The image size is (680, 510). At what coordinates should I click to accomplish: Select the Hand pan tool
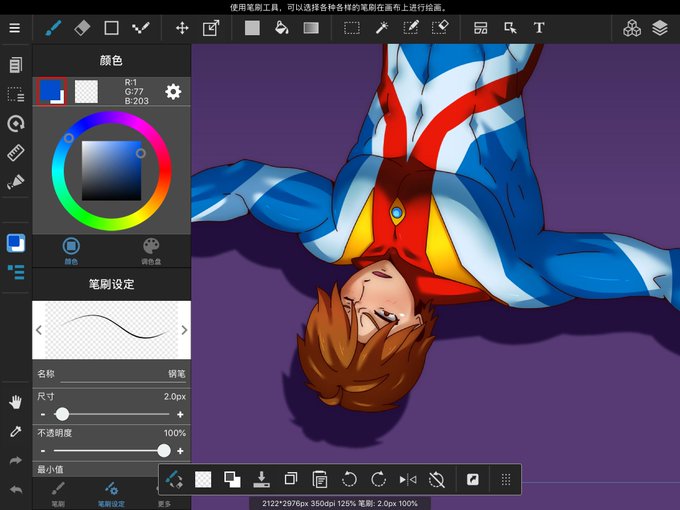point(16,402)
